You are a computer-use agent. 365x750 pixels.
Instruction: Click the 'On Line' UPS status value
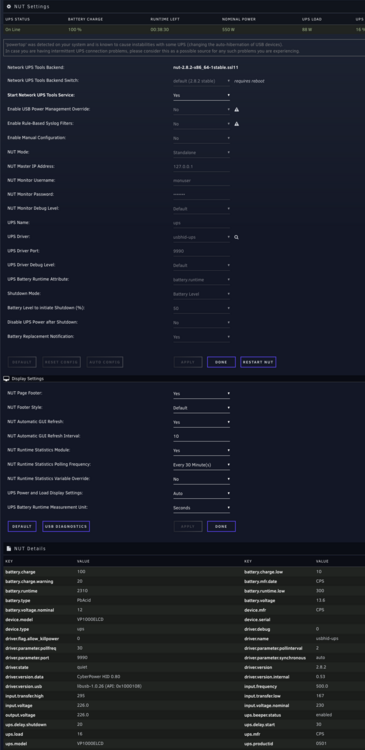click(12, 29)
